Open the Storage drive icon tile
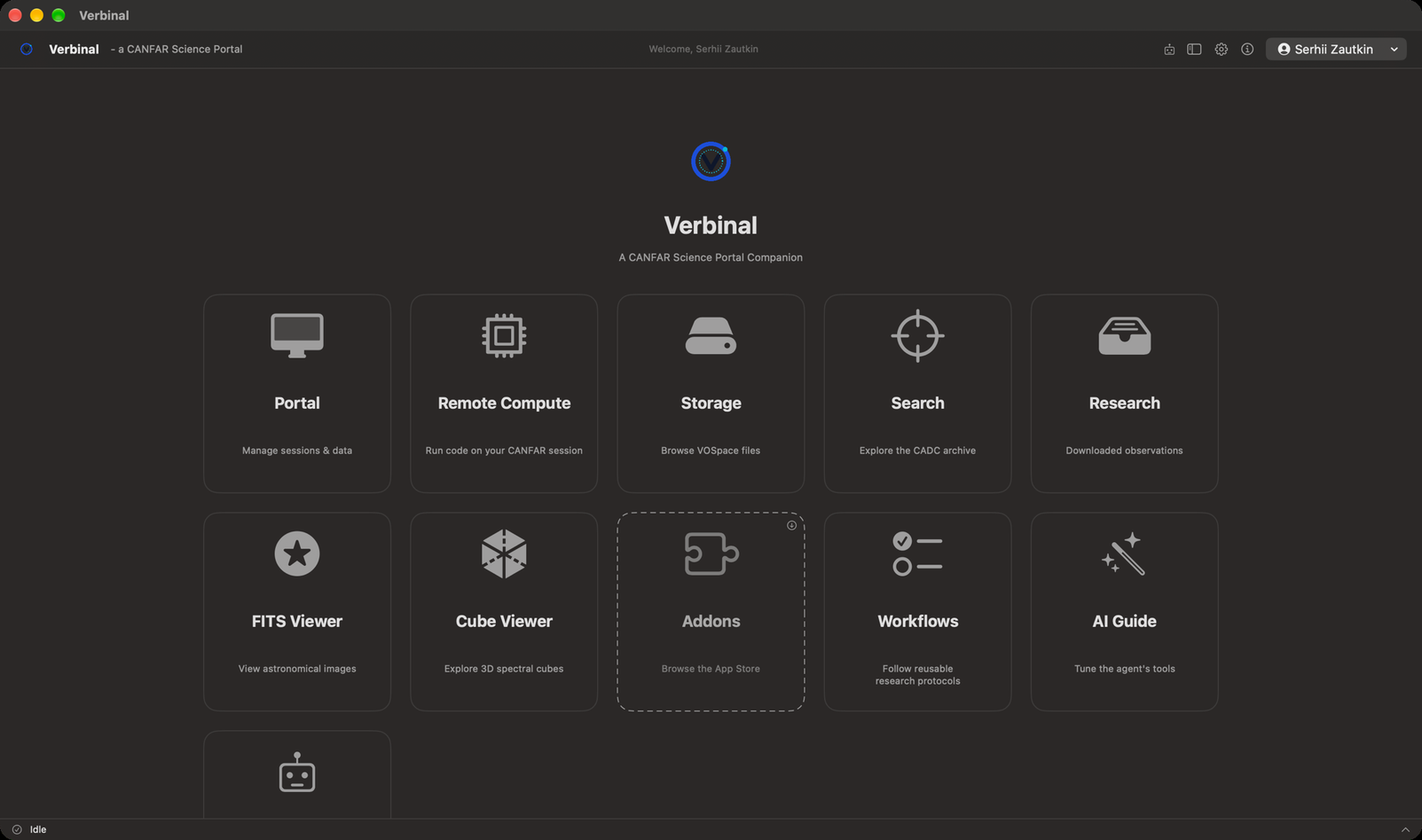The image size is (1422, 840). pyautogui.click(x=711, y=393)
